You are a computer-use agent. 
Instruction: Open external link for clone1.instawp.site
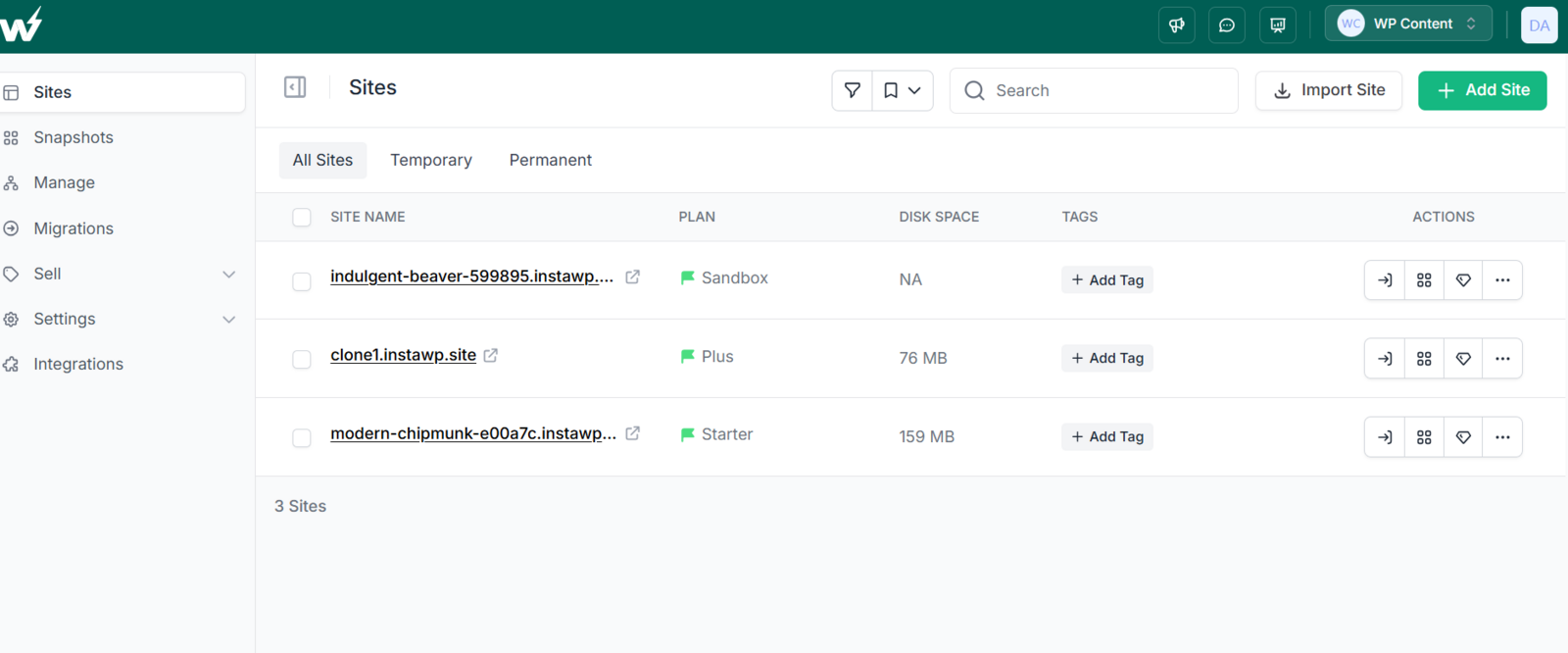click(x=491, y=355)
